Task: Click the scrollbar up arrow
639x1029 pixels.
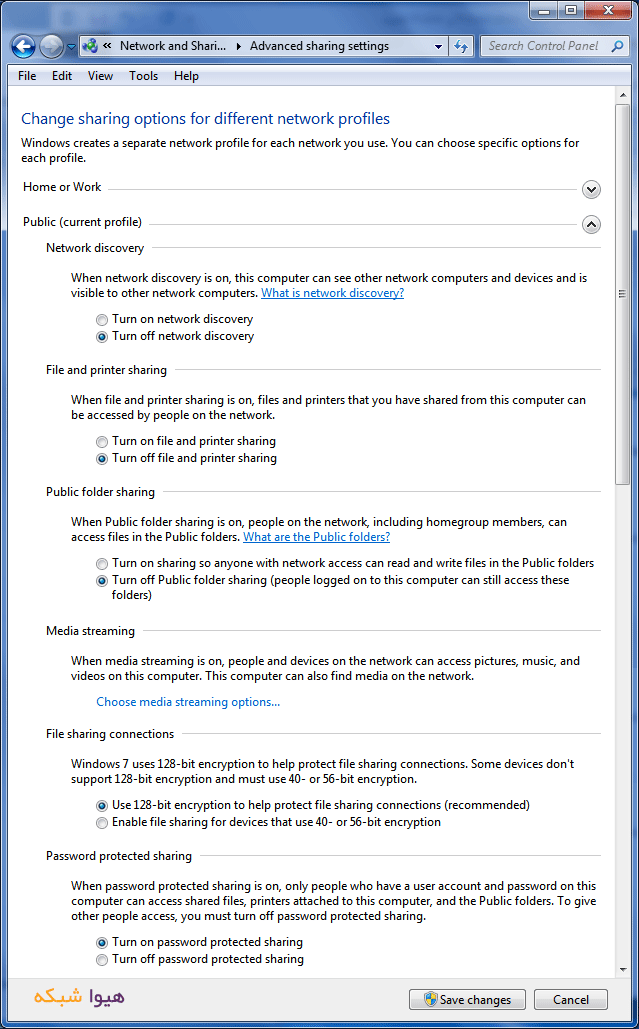Action: click(623, 96)
